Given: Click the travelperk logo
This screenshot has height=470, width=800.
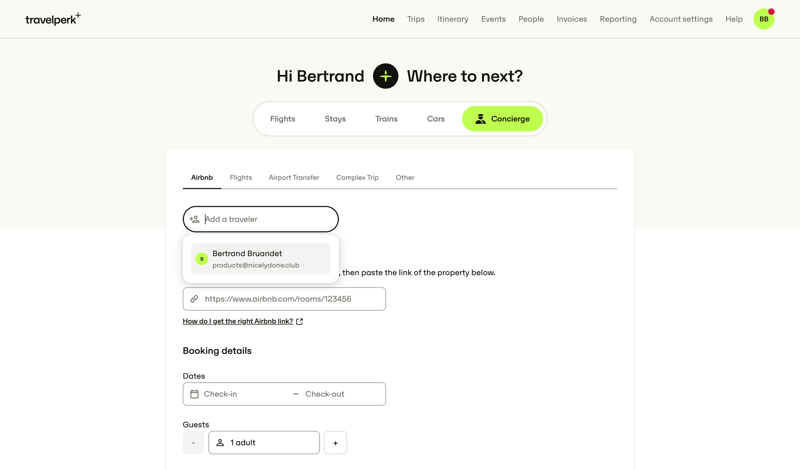Looking at the screenshot, I should click(53, 19).
